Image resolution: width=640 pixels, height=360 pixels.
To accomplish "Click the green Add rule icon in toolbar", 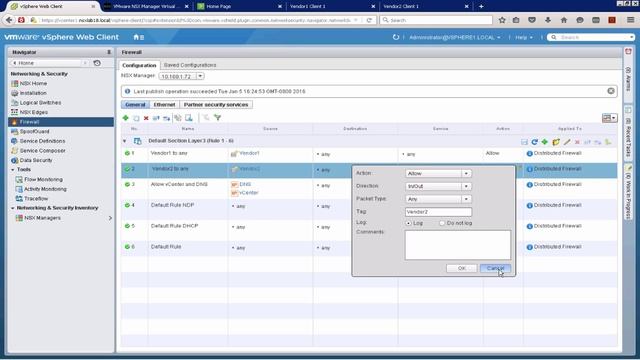I will (x=125, y=118).
